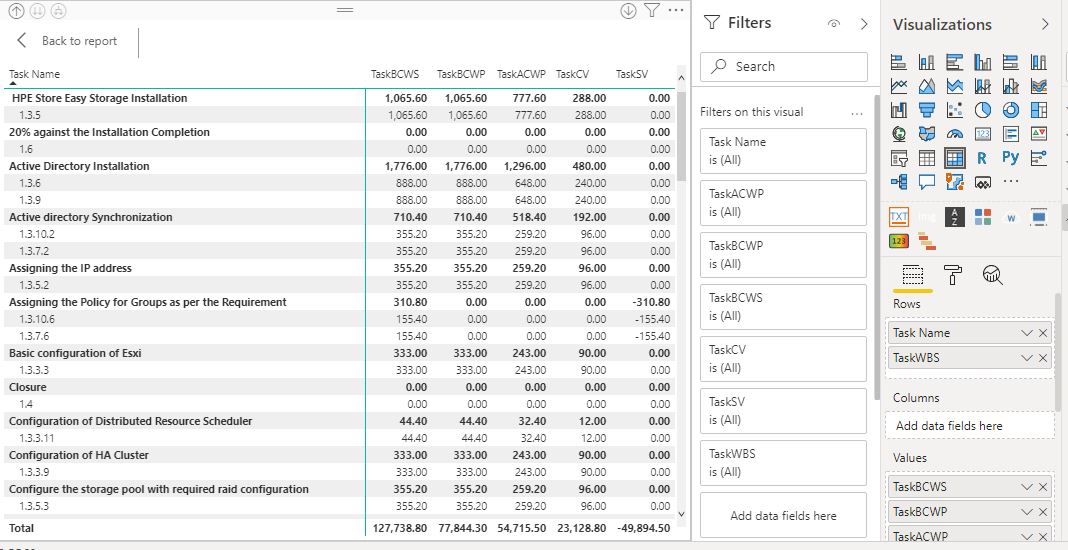Pick the Gantt custom visual
1068x550 pixels.
tap(927, 241)
